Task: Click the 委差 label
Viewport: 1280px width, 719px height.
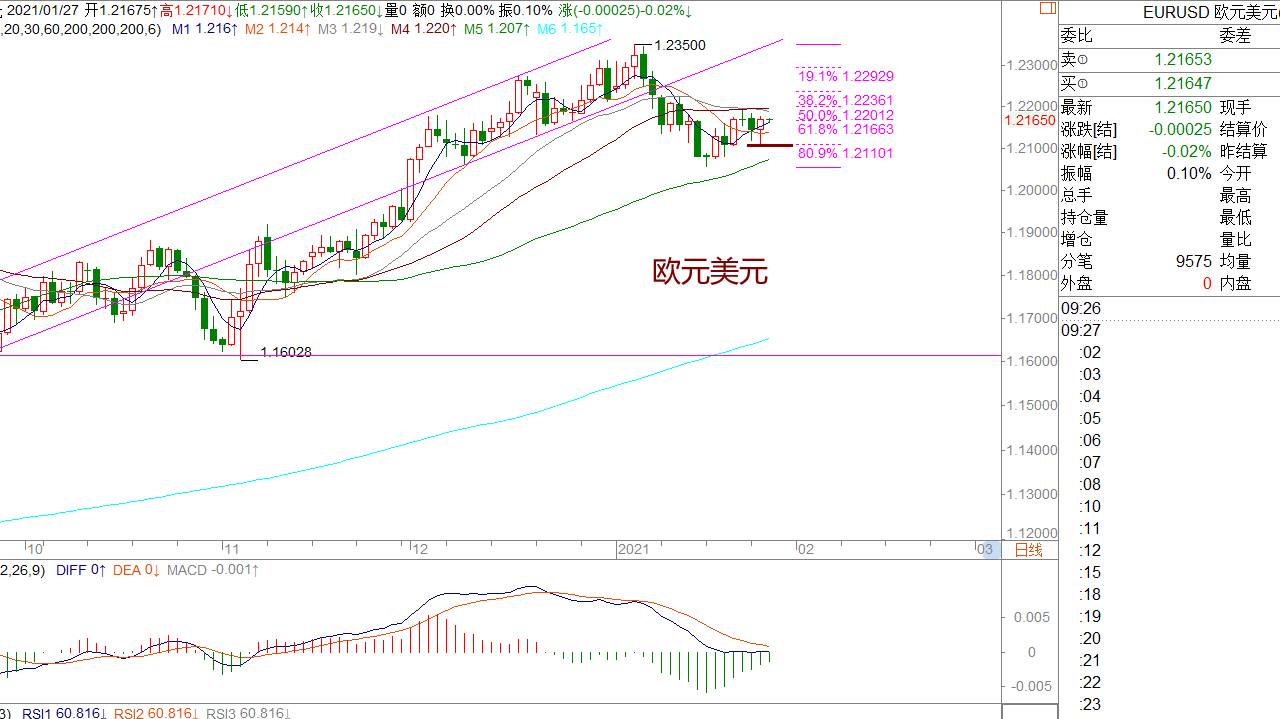Action: point(1235,36)
